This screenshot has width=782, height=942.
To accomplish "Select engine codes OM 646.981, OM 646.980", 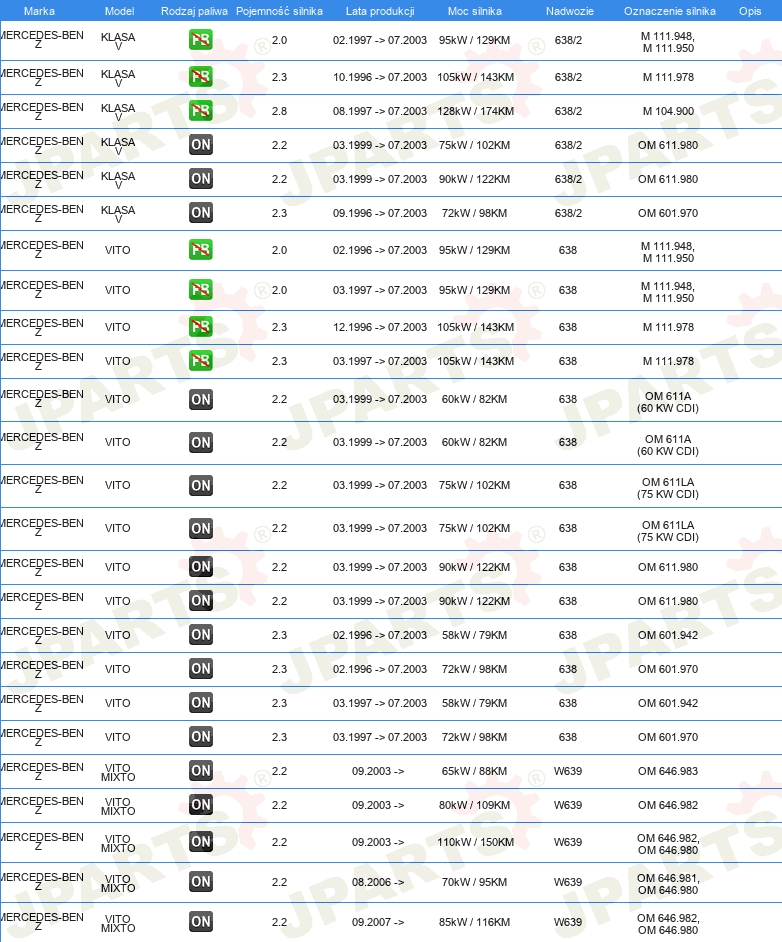I will point(668,884).
